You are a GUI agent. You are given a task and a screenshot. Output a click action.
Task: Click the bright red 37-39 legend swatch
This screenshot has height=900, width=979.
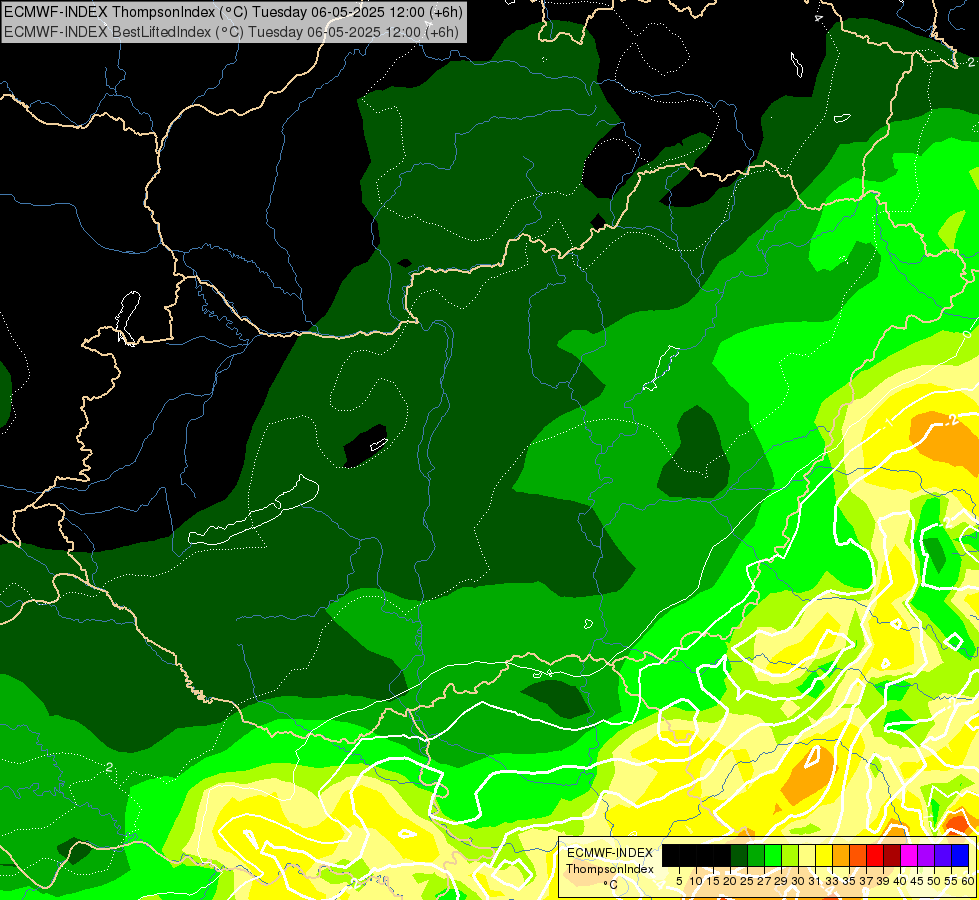tap(875, 855)
